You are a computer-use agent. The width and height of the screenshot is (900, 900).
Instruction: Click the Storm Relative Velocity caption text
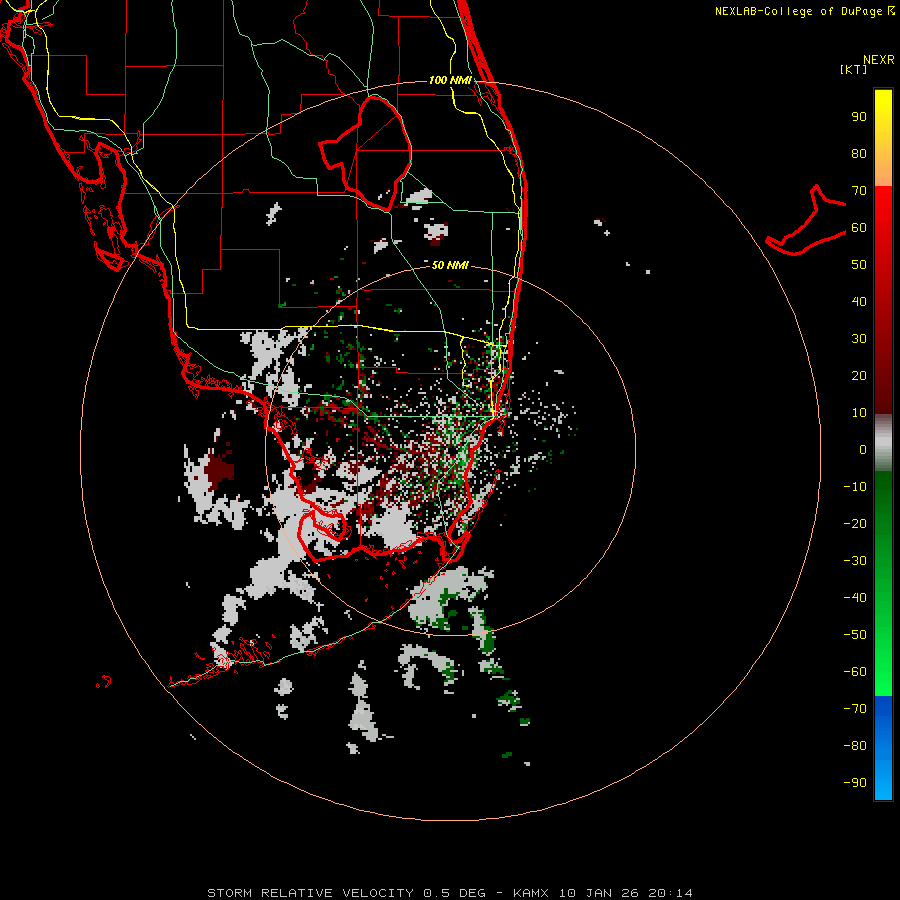point(450,893)
